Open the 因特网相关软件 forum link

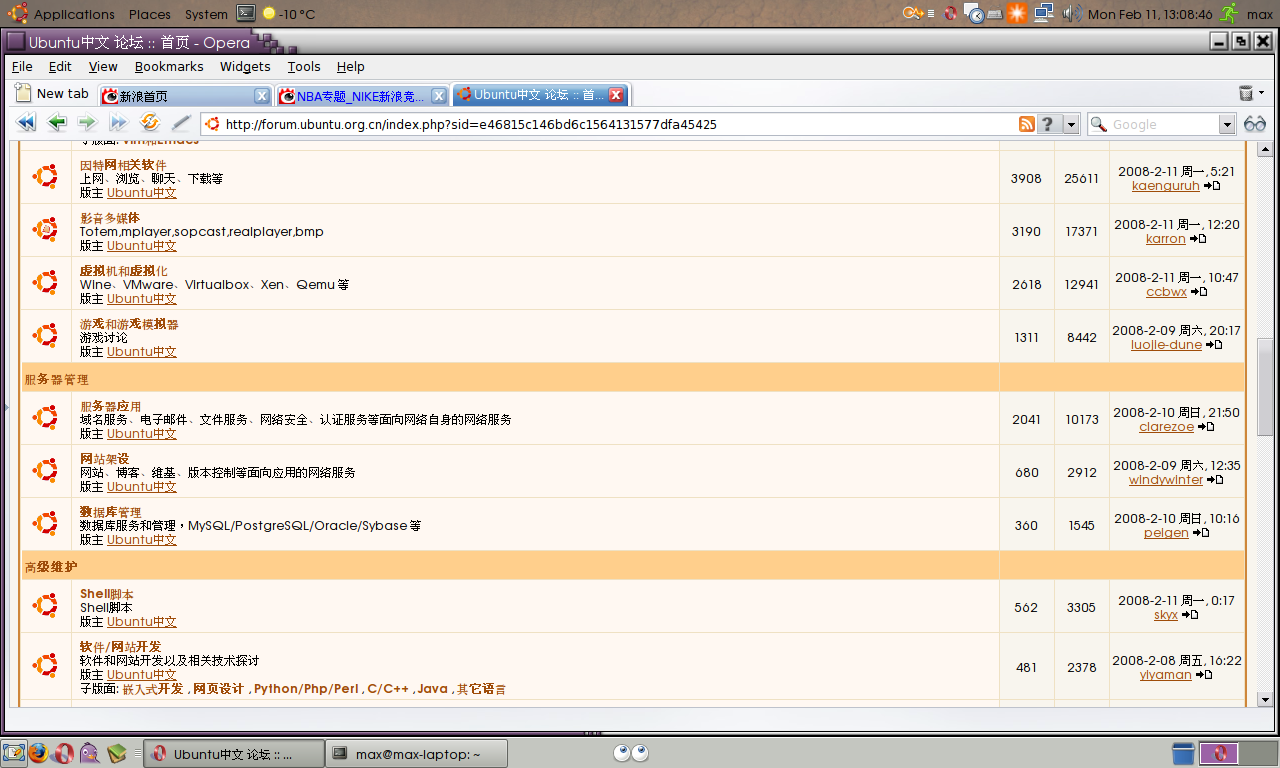pyautogui.click(x=123, y=165)
